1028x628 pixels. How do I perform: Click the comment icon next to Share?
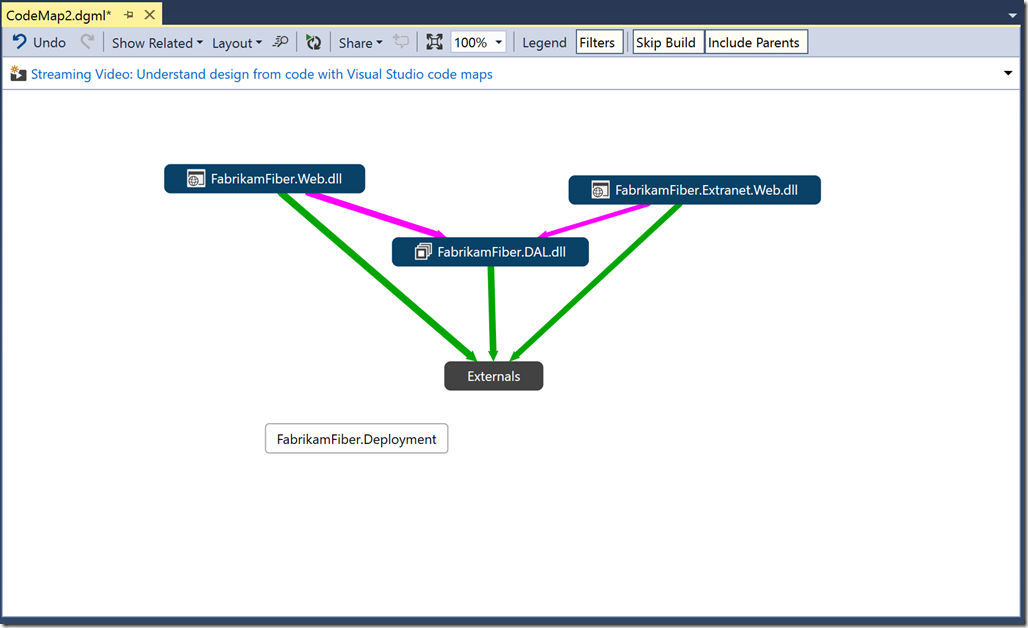pos(401,43)
